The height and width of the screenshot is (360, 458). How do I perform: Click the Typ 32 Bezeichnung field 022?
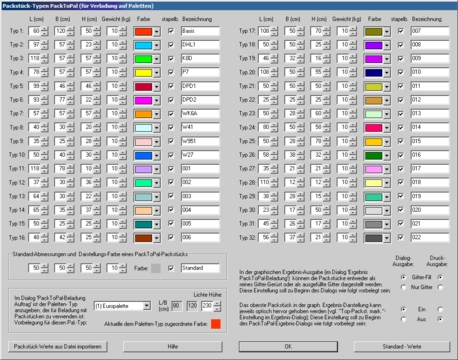[430, 238]
